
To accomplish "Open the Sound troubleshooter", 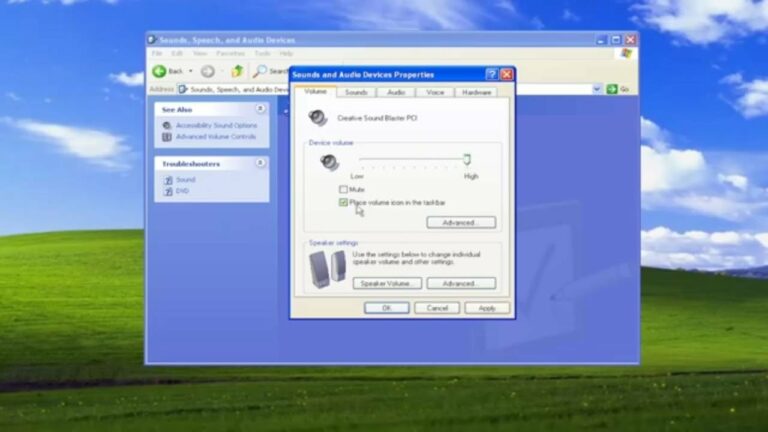I will click(x=186, y=180).
